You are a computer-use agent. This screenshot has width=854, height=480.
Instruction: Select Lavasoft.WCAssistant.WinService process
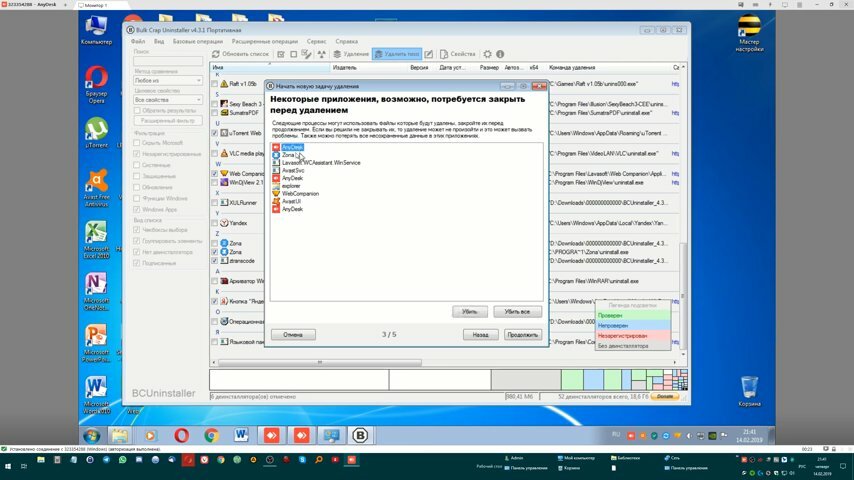point(321,162)
